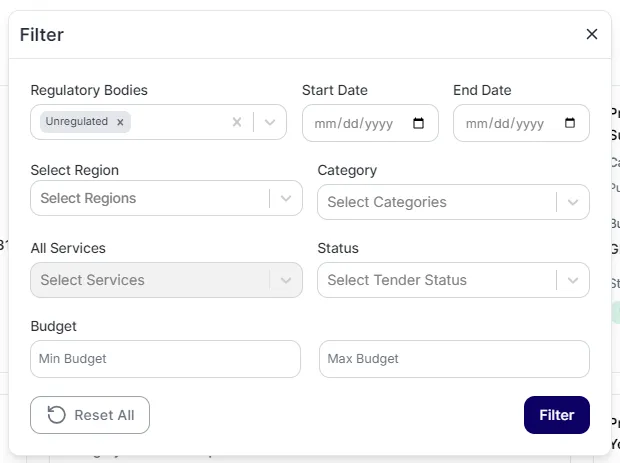Viewport: 620px width, 463px height.
Task: Expand the Select Tender Status chevron
Action: 573,280
